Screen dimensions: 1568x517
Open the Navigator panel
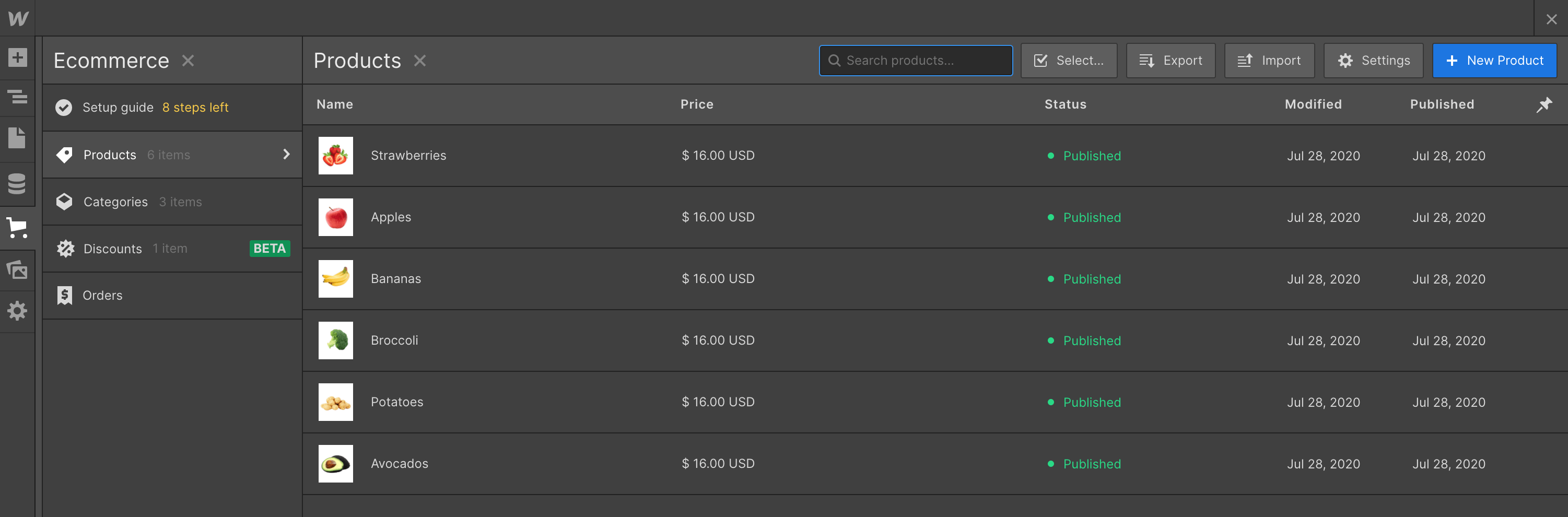[17, 97]
